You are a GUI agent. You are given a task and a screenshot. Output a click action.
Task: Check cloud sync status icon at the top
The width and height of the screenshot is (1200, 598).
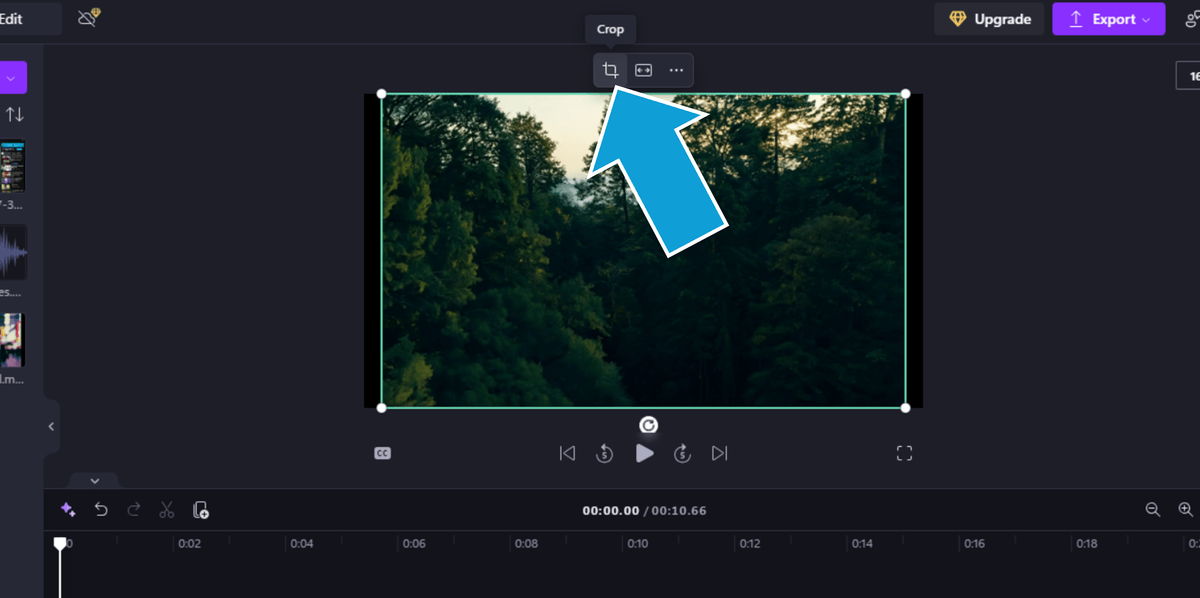[86, 17]
